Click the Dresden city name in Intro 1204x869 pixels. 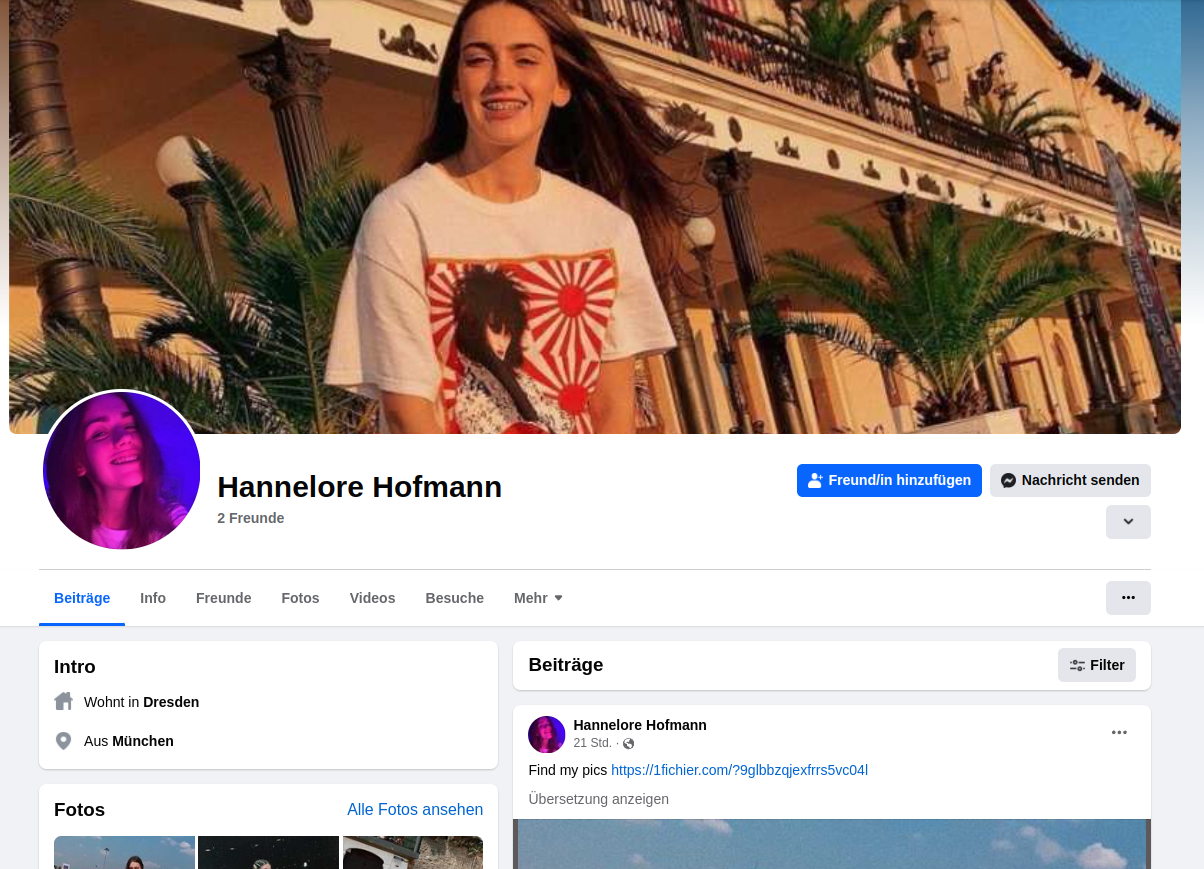pyautogui.click(x=171, y=702)
